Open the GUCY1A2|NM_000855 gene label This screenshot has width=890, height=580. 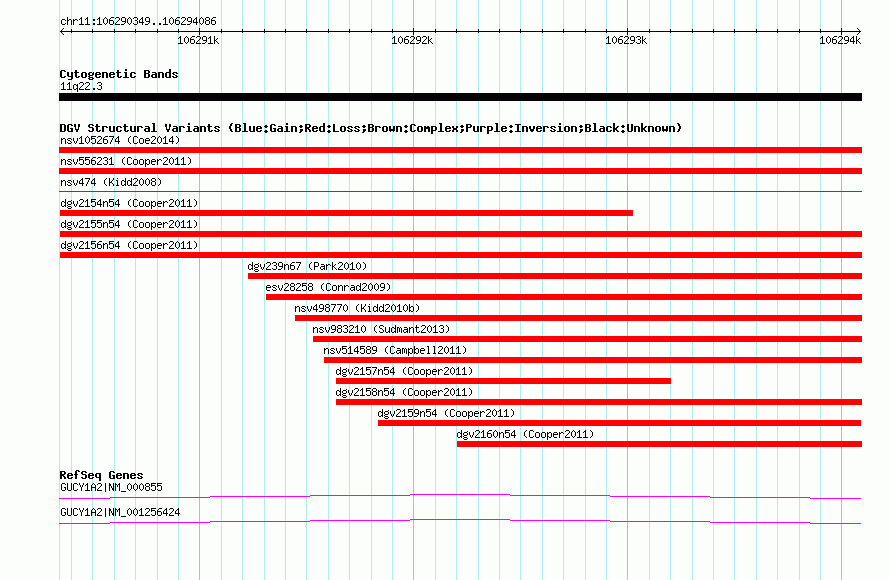111,487
